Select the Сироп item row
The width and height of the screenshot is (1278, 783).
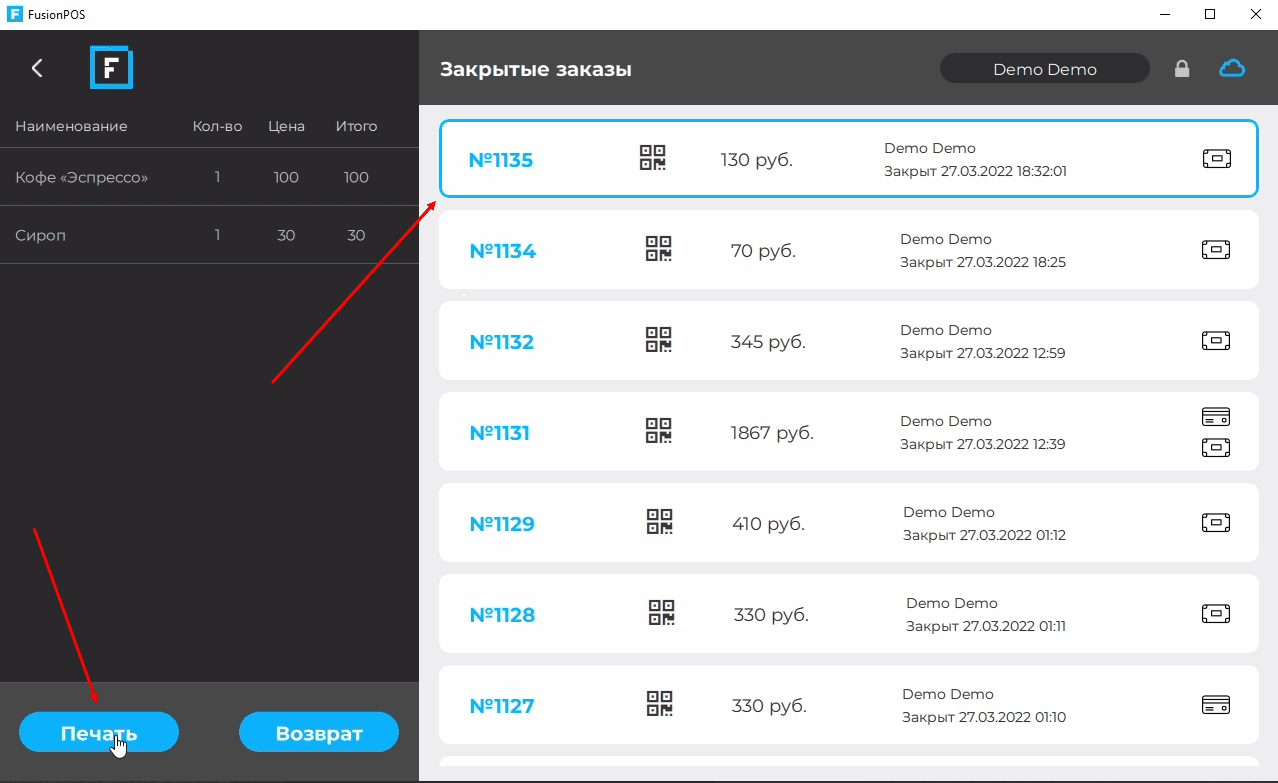point(209,235)
